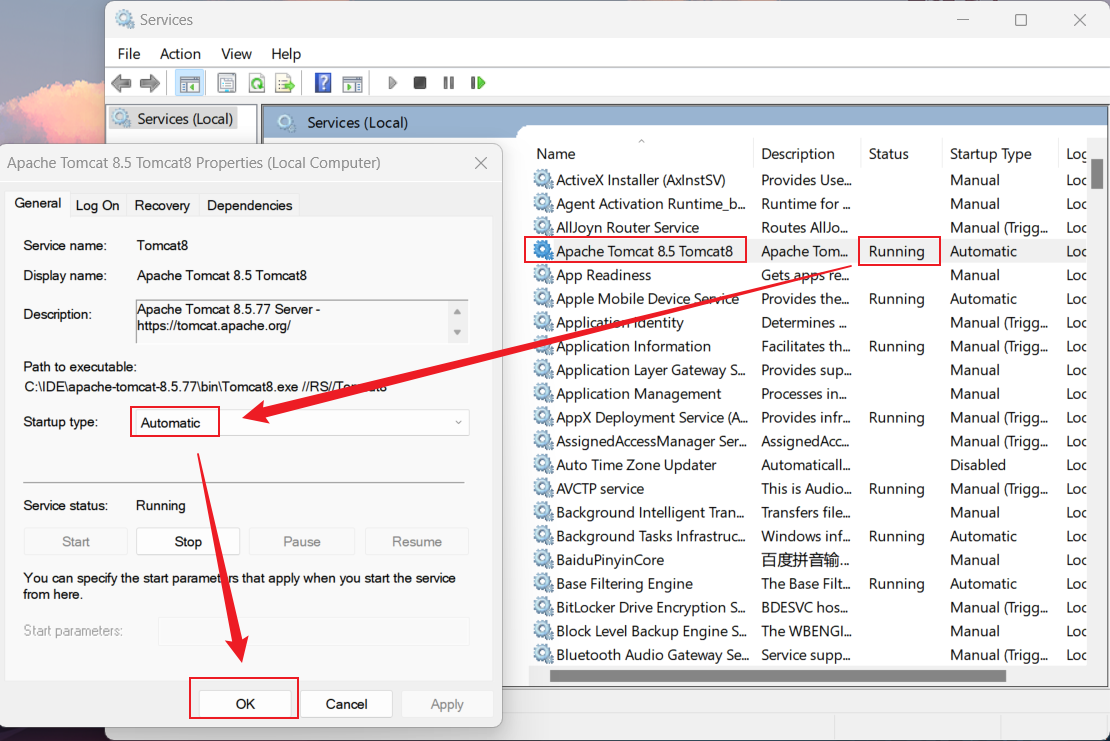Image resolution: width=1110 pixels, height=741 pixels.
Task: Click gear icon of Bluetooth Audio Gateway service
Action: point(543,654)
